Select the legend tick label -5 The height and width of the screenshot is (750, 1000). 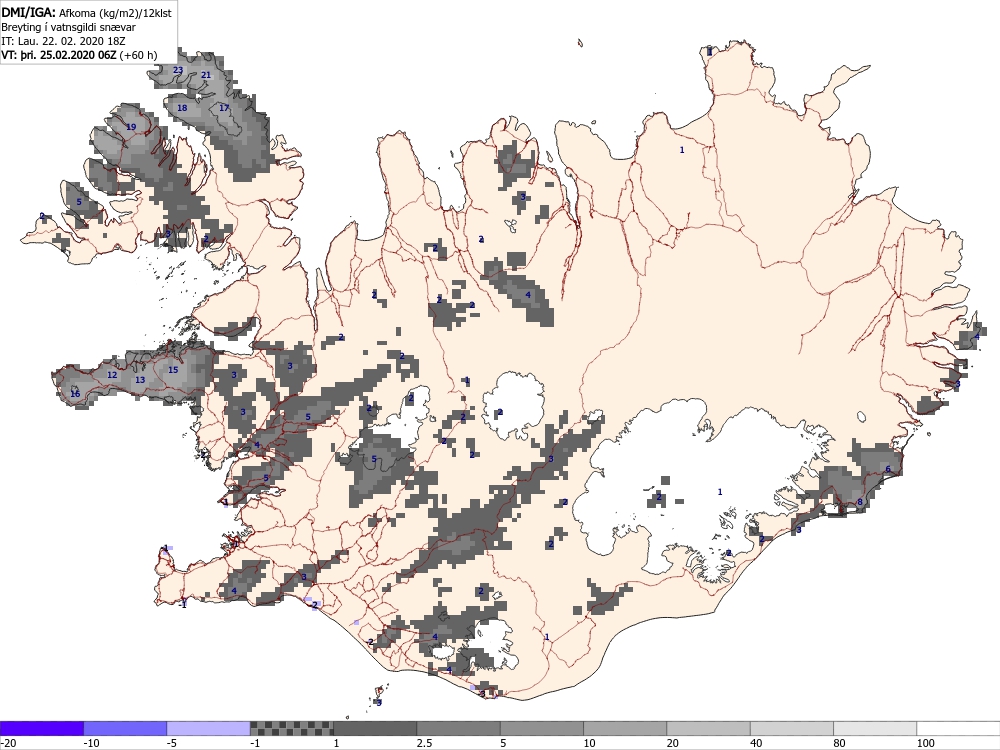point(173,743)
